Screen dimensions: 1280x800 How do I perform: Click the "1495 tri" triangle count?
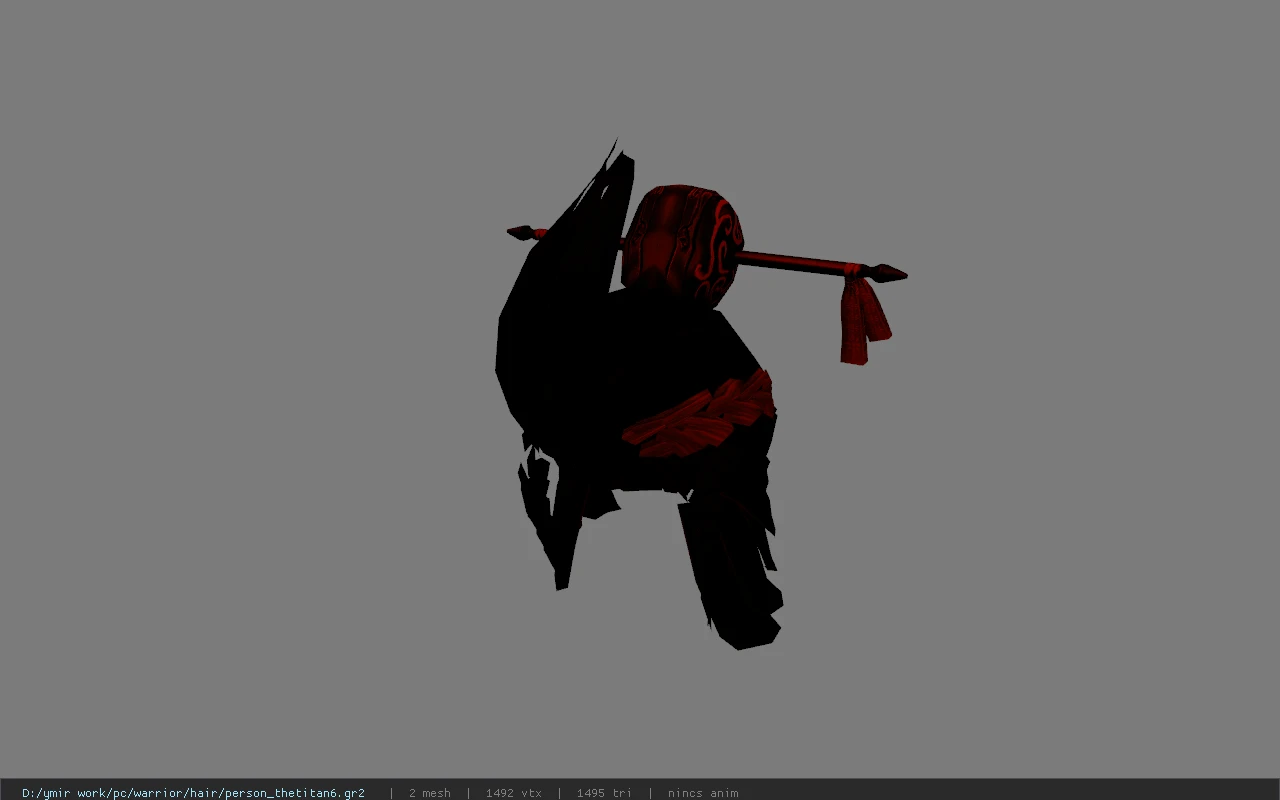(x=604, y=793)
